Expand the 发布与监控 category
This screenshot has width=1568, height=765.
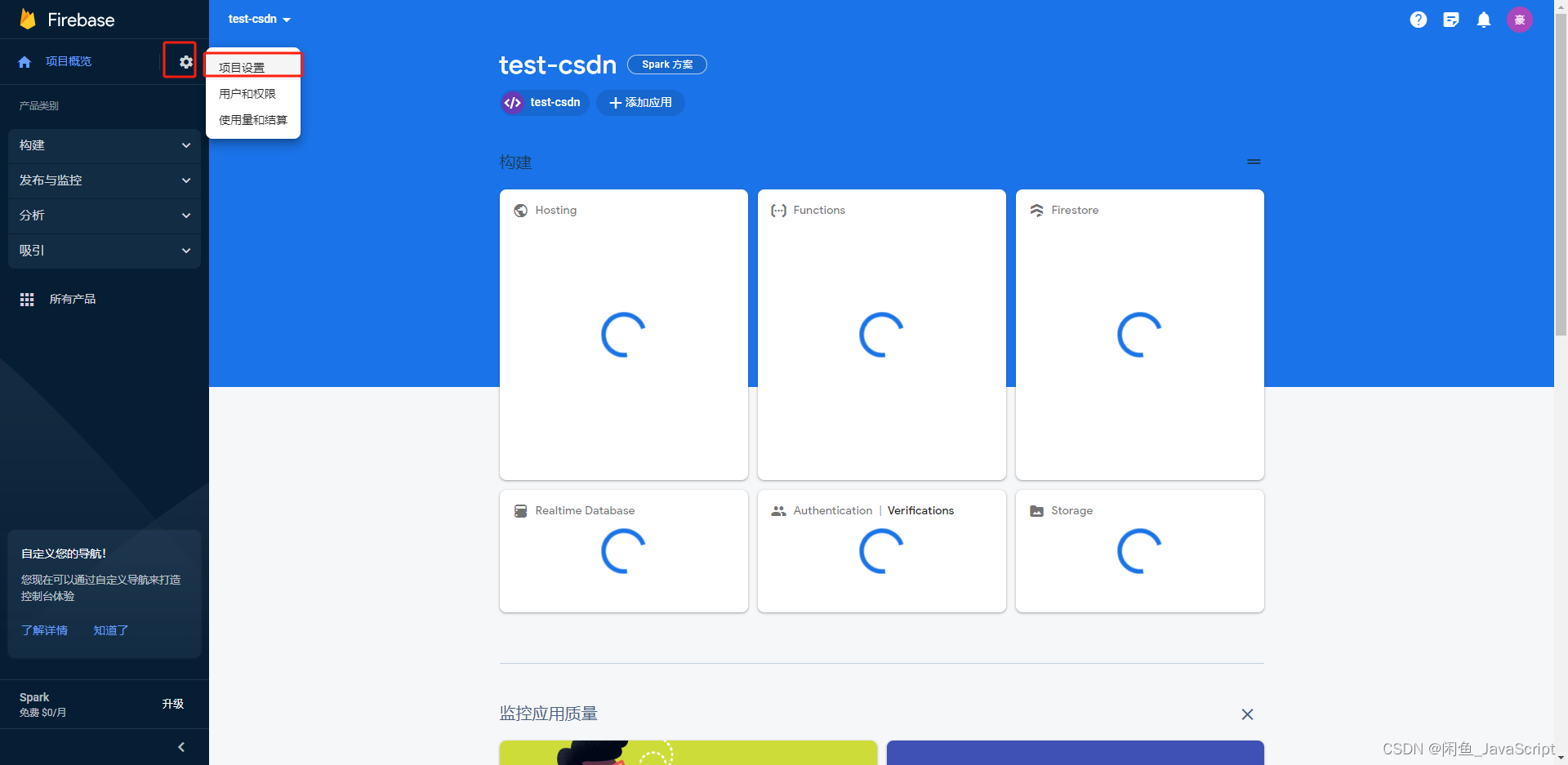click(105, 180)
